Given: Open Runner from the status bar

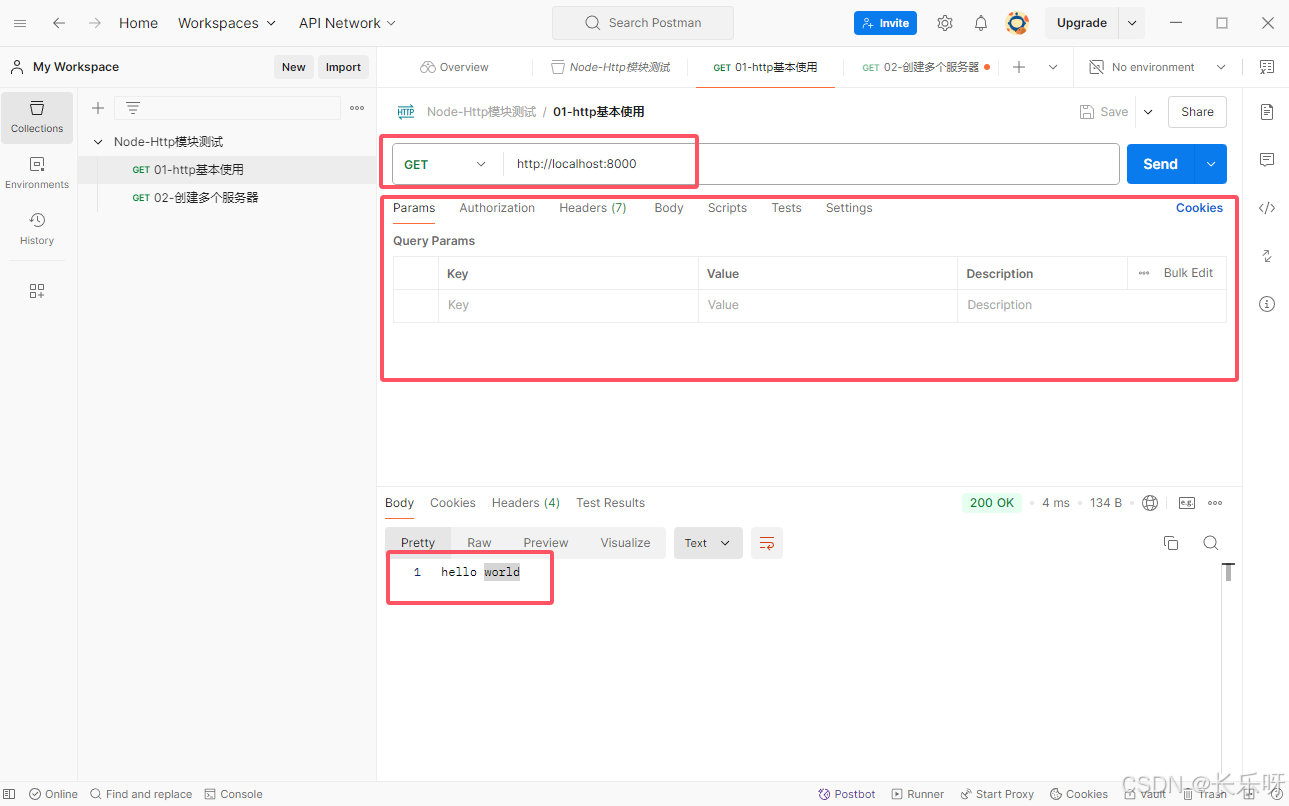Looking at the screenshot, I should (918, 794).
